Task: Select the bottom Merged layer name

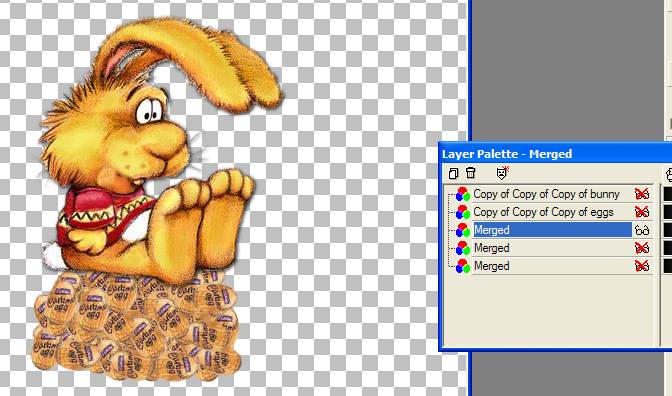Action: click(x=492, y=266)
